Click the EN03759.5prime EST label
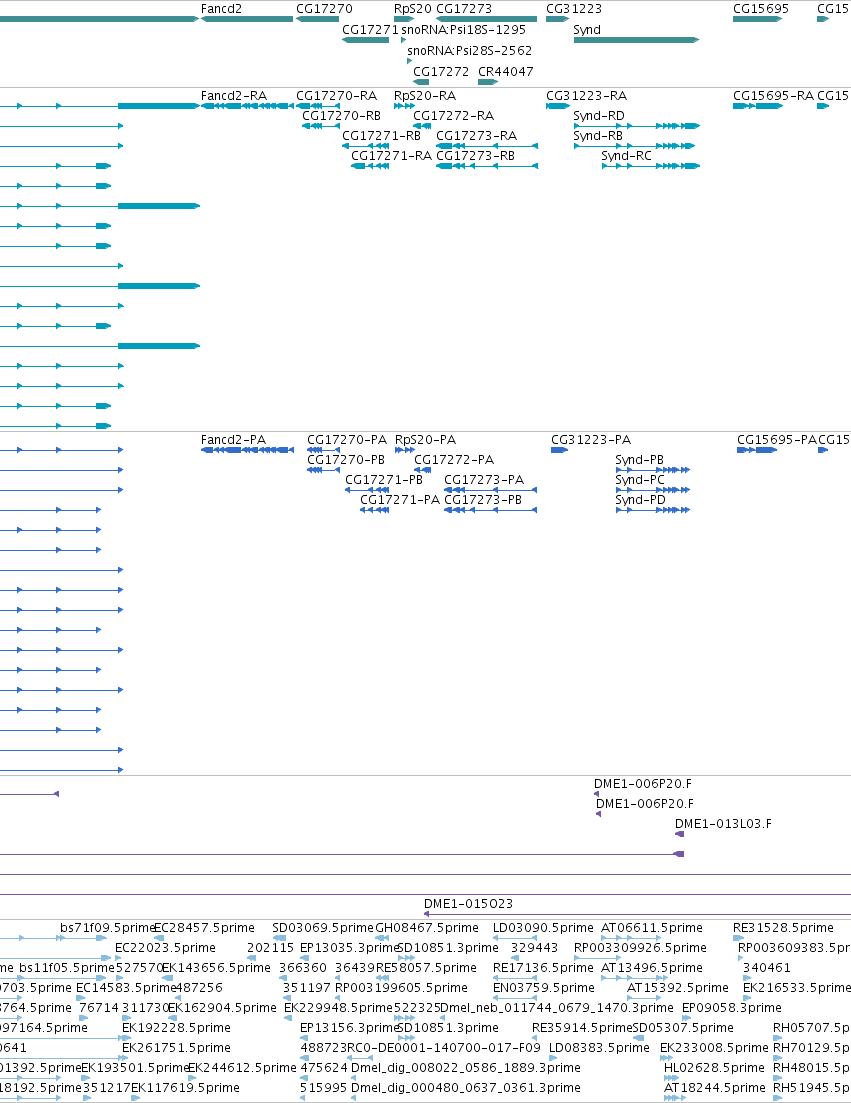This screenshot has width=851, height=1103. (x=544, y=988)
